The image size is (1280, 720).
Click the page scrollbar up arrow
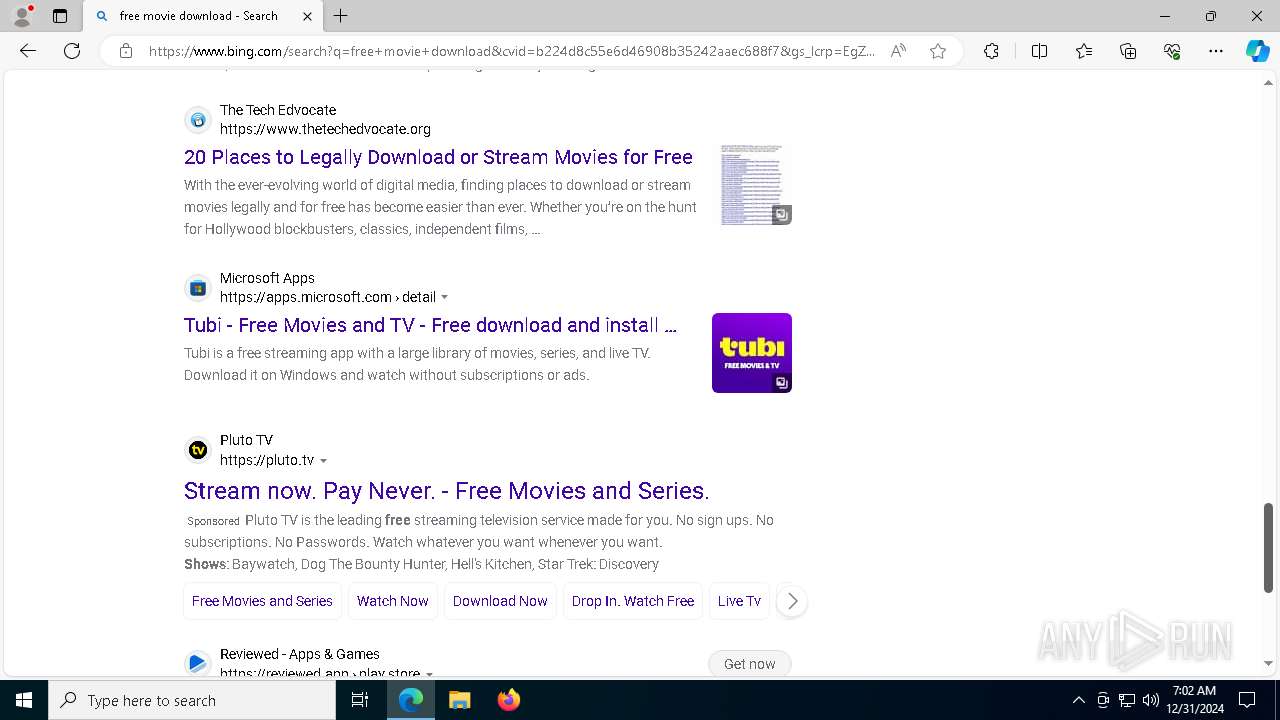pos(1268,82)
